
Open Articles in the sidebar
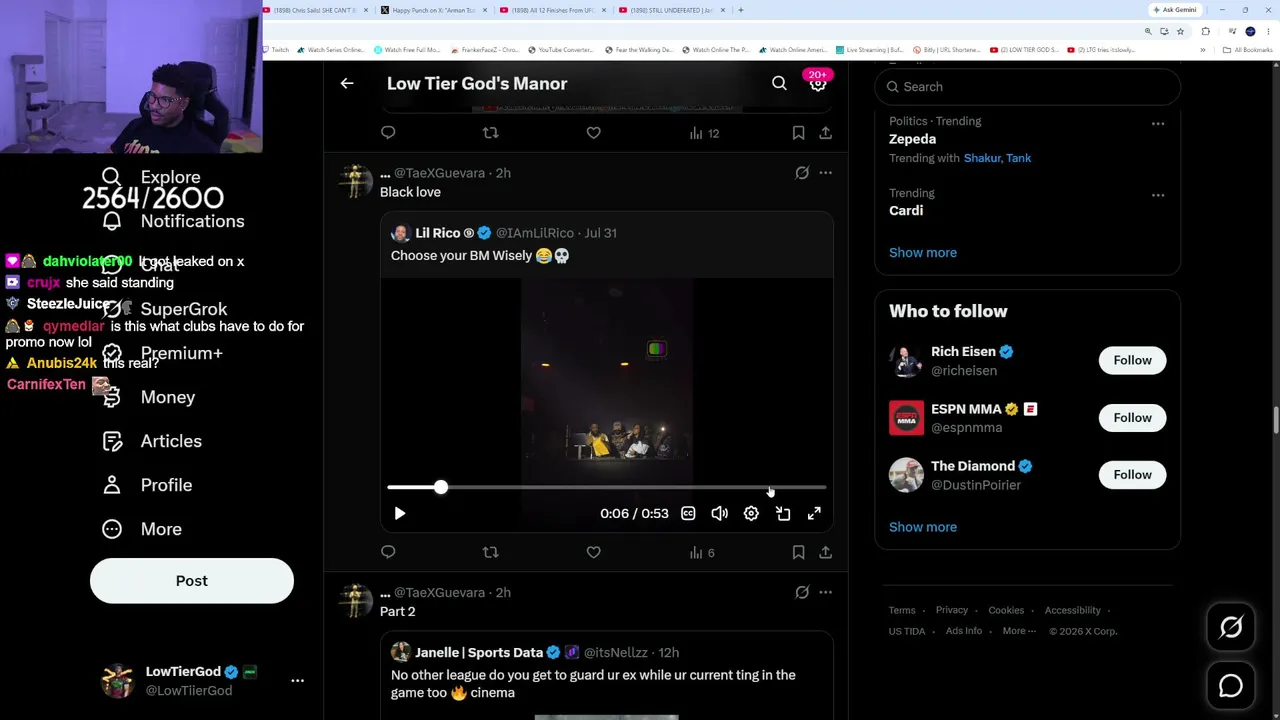152,441
